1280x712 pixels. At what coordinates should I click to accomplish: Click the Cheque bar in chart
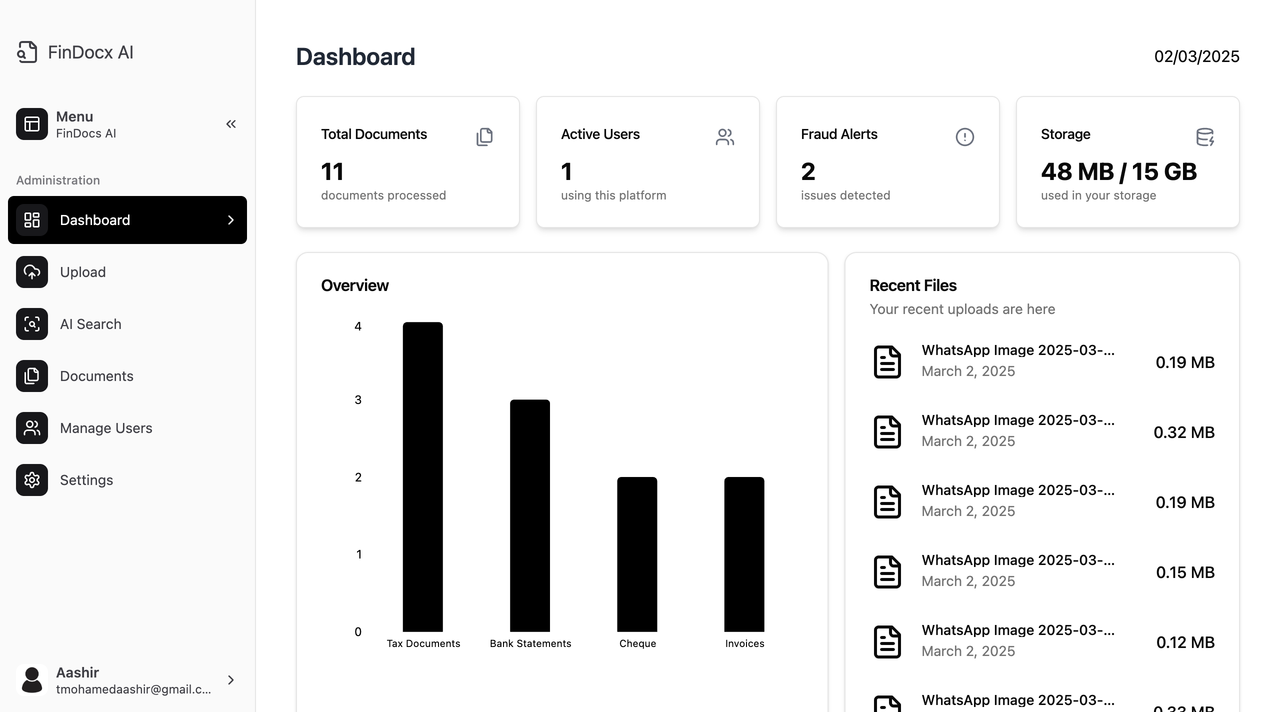637,555
